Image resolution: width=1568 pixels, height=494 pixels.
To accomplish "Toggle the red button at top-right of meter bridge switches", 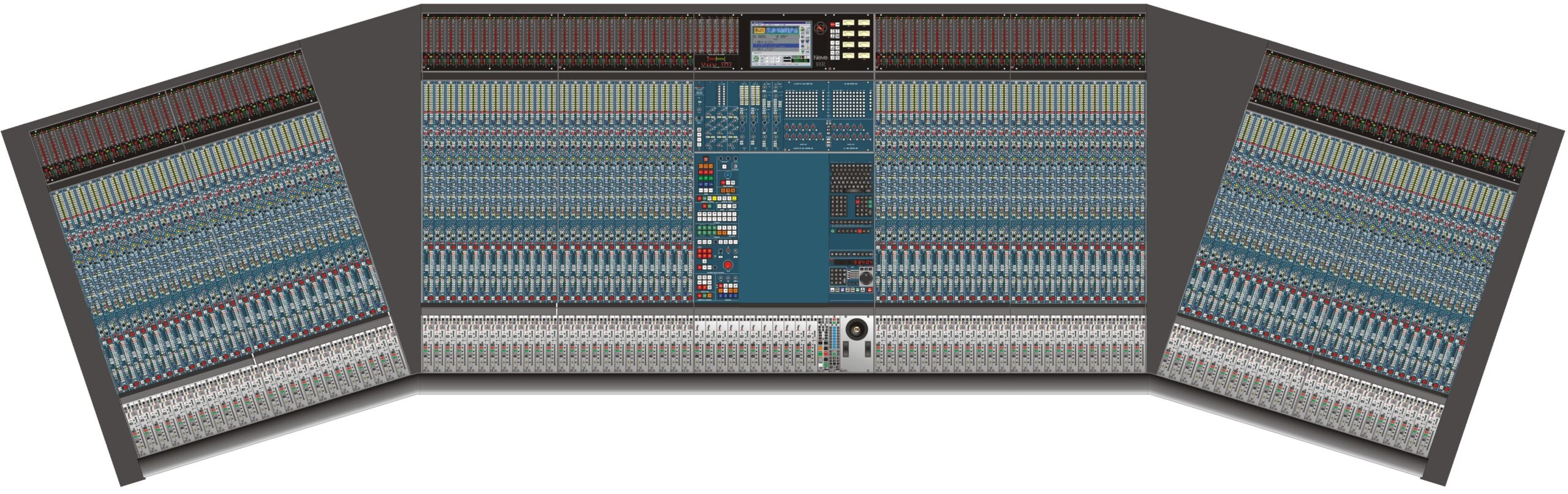I will coord(832,25).
